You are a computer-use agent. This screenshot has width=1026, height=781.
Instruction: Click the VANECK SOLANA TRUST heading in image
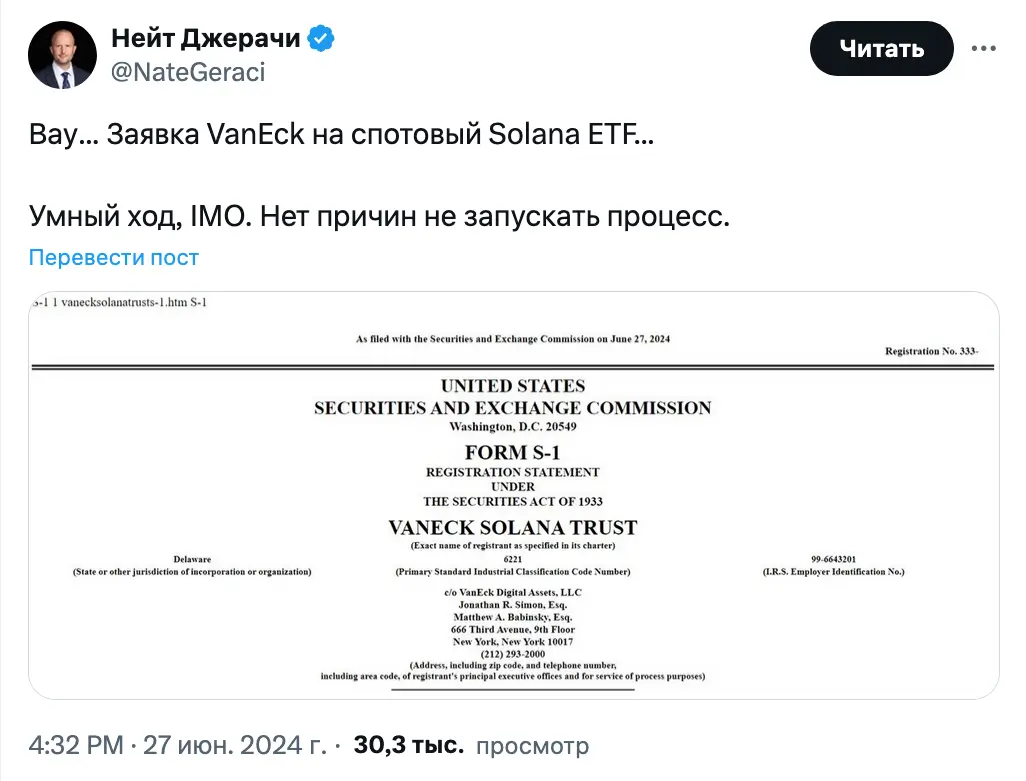click(x=513, y=527)
